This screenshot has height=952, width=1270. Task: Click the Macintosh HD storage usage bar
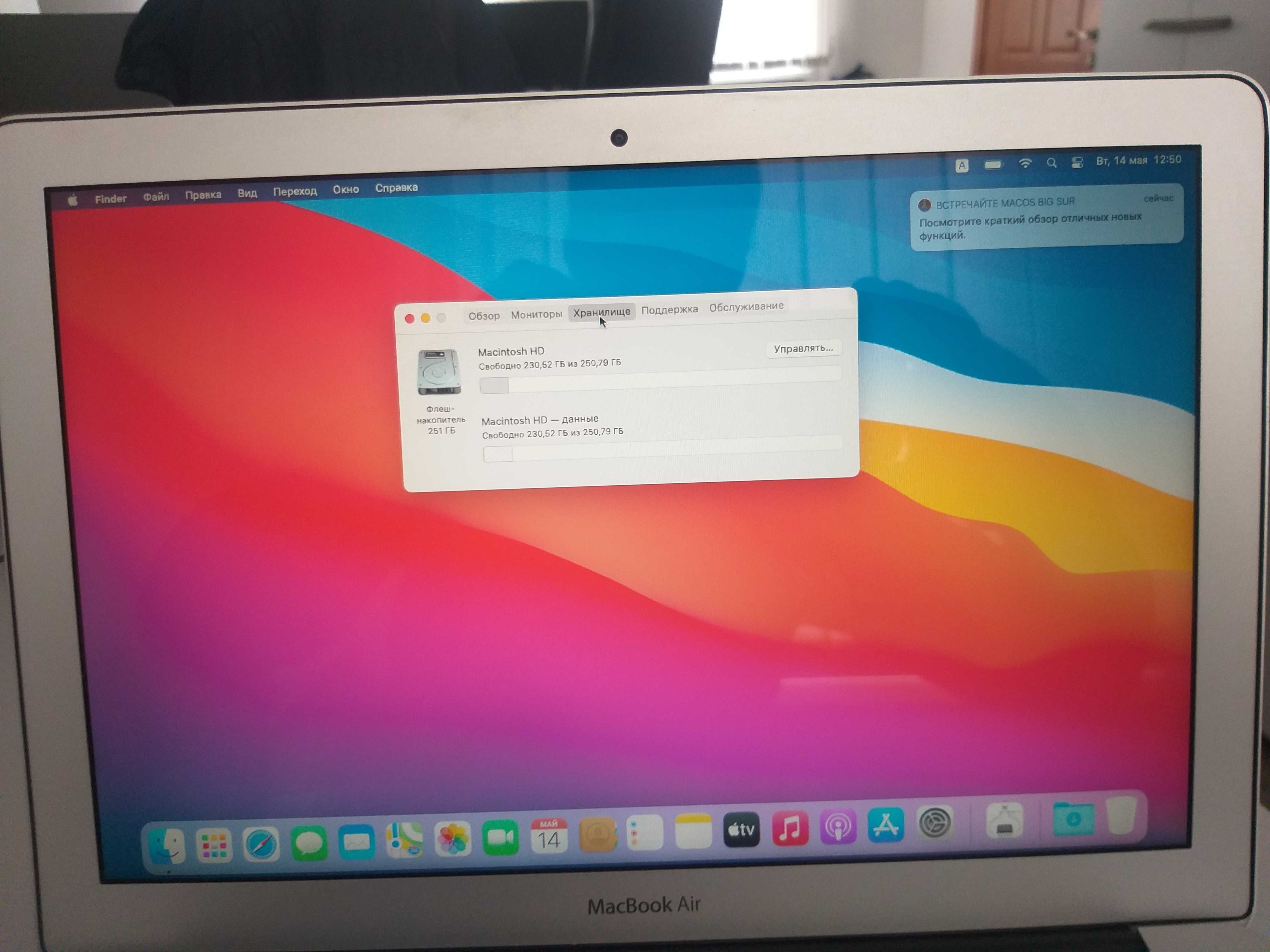click(661, 380)
